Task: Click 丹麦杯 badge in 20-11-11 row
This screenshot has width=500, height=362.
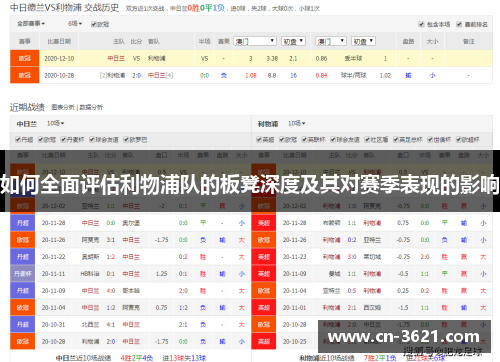Action: coord(23,274)
